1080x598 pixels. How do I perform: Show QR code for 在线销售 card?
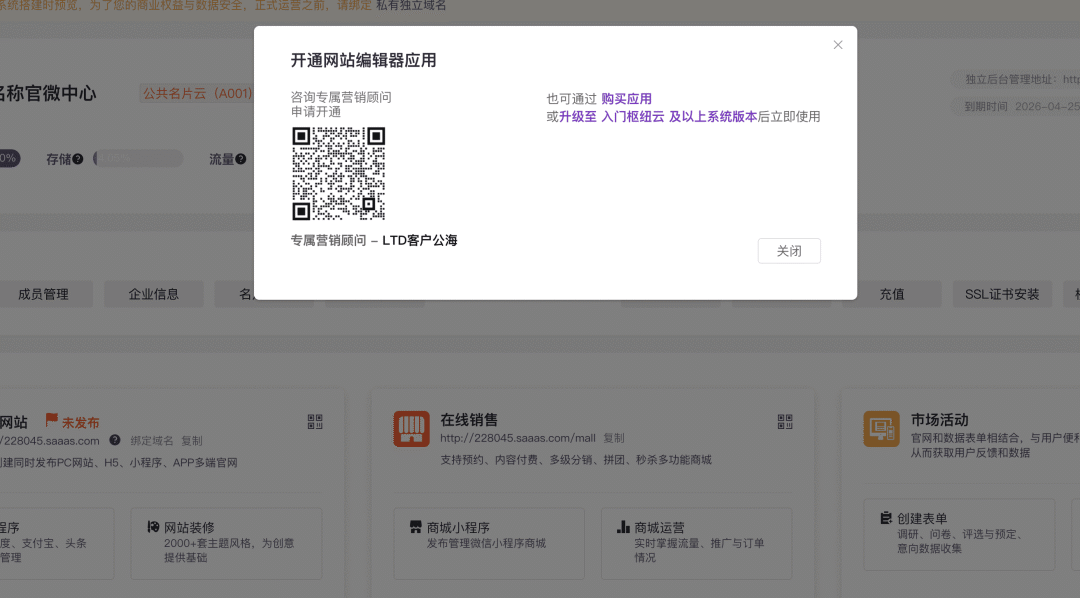click(785, 422)
